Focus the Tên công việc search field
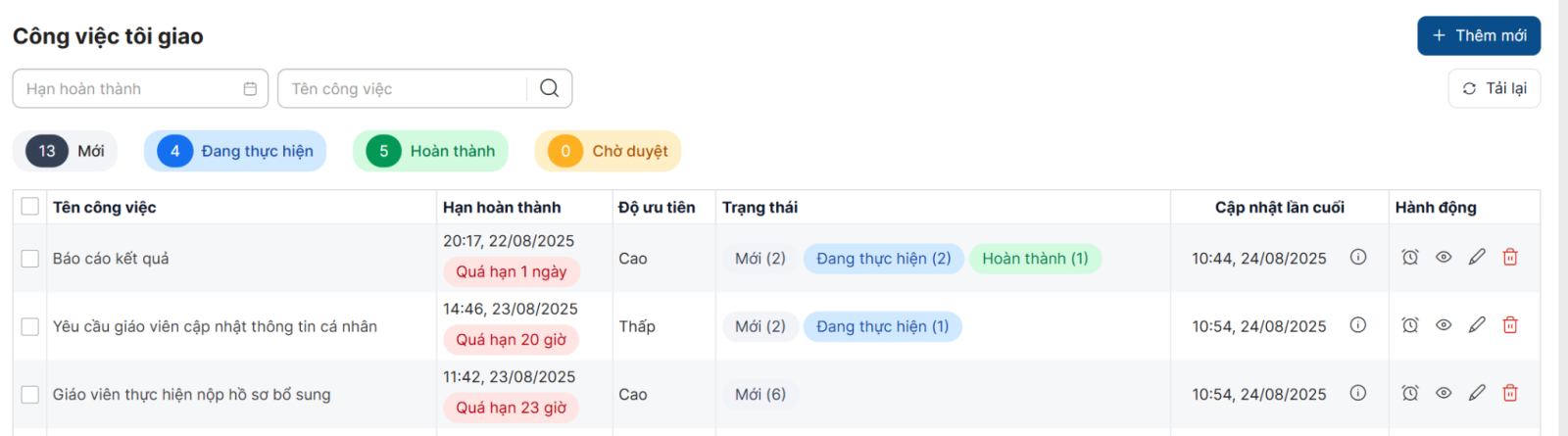Screen dimensions: 1568x436 point(407,88)
